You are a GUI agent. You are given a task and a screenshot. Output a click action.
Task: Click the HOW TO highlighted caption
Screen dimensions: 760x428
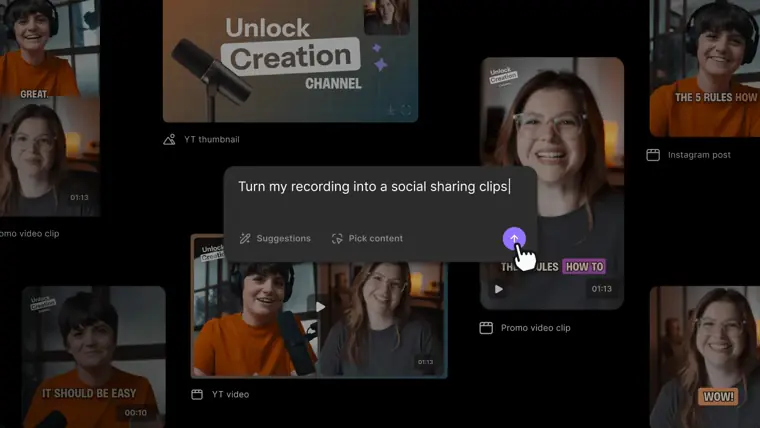pos(585,267)
